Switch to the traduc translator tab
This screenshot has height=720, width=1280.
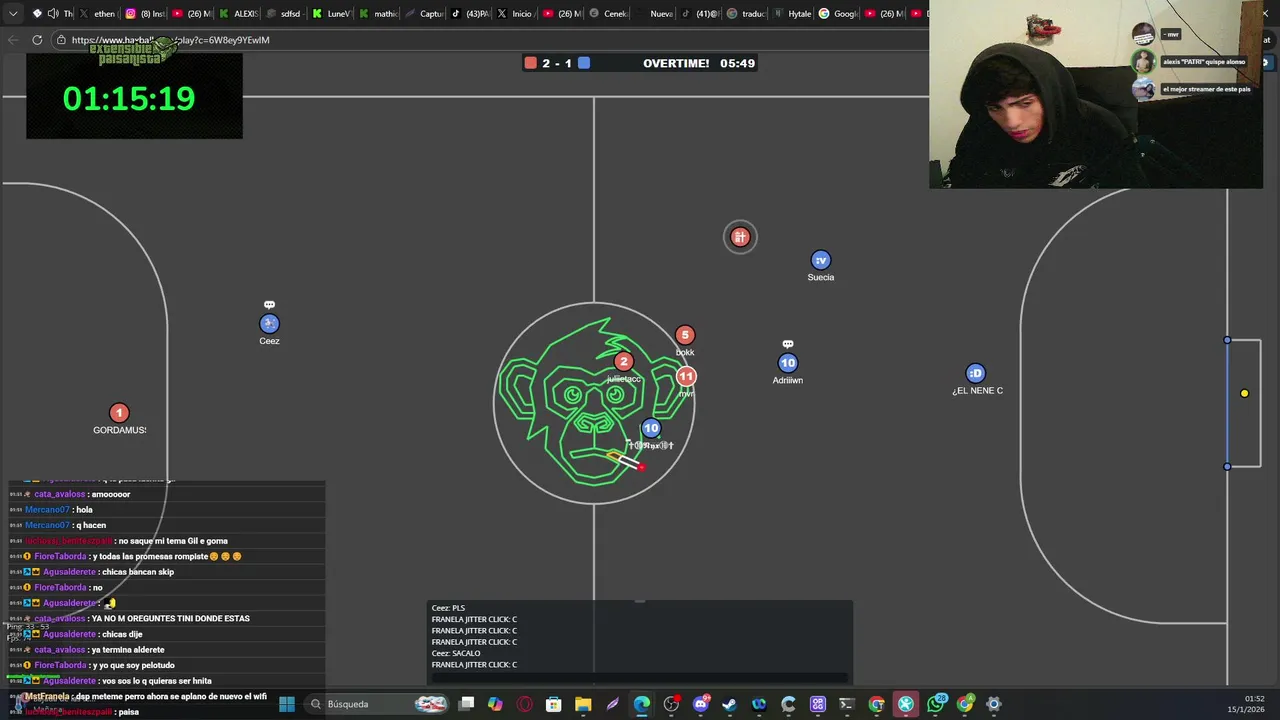[x=746, y=14]
